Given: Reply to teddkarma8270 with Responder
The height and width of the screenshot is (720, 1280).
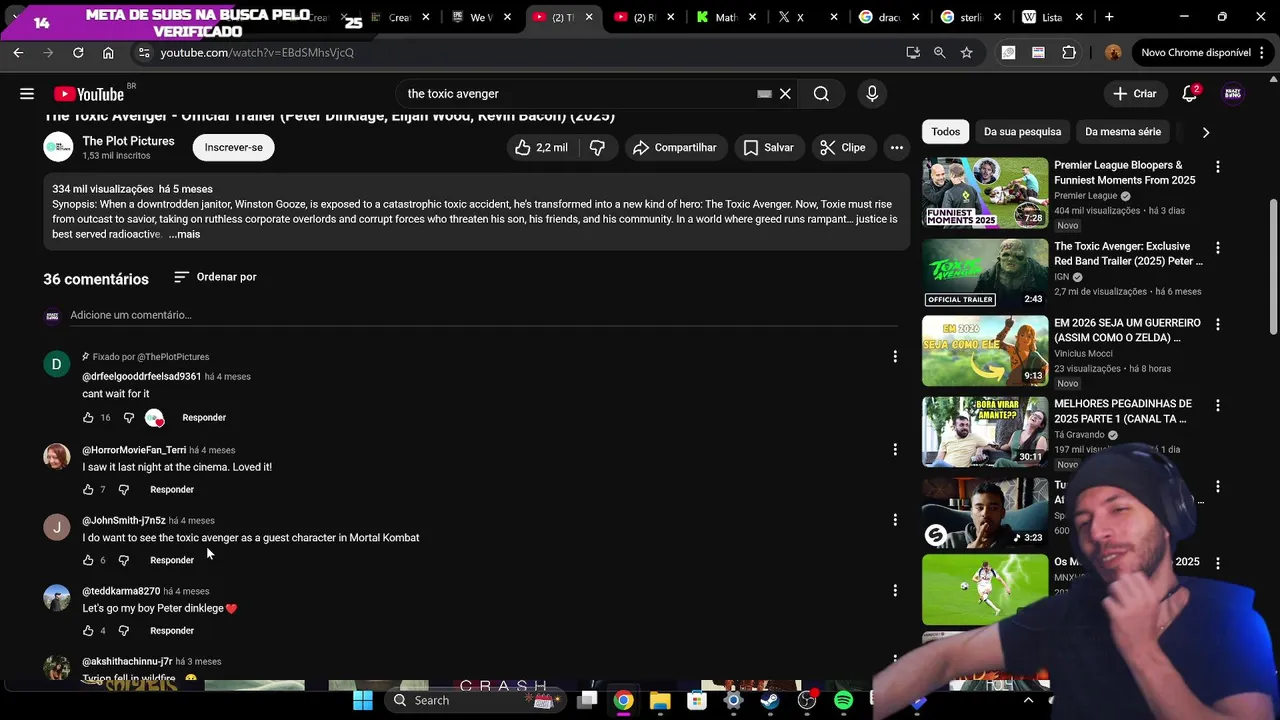Looking at the screenshot, I should click(172, 630).
